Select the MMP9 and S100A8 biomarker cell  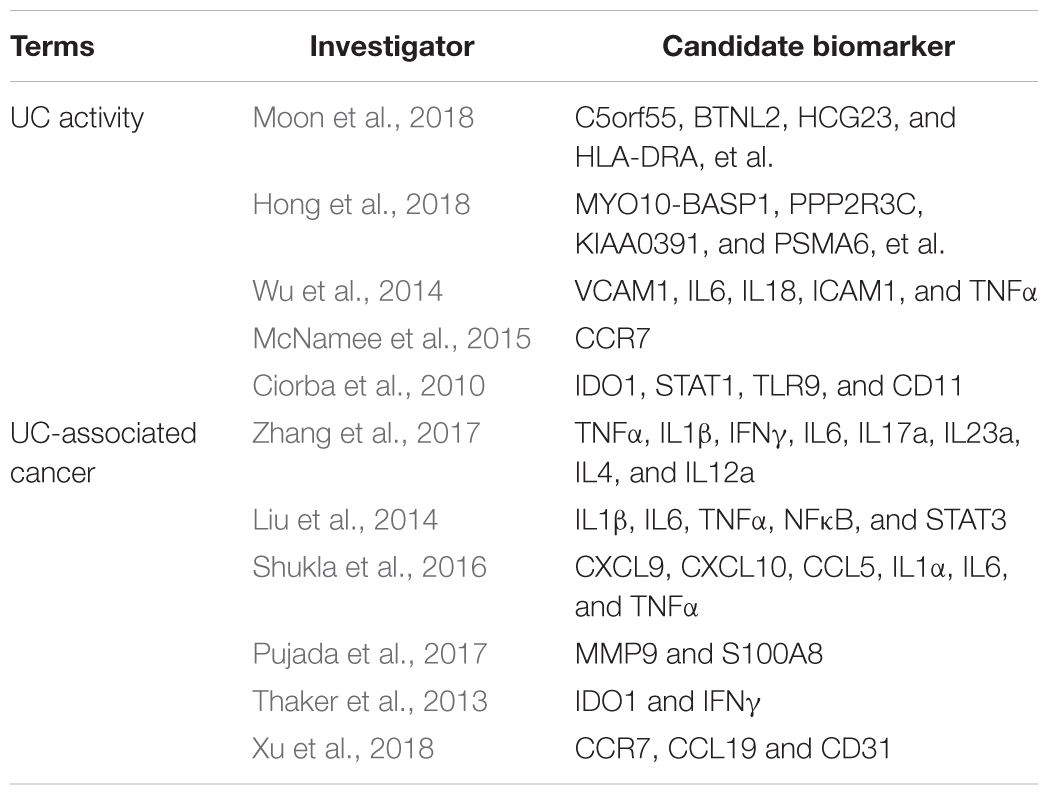click(698, 654)
